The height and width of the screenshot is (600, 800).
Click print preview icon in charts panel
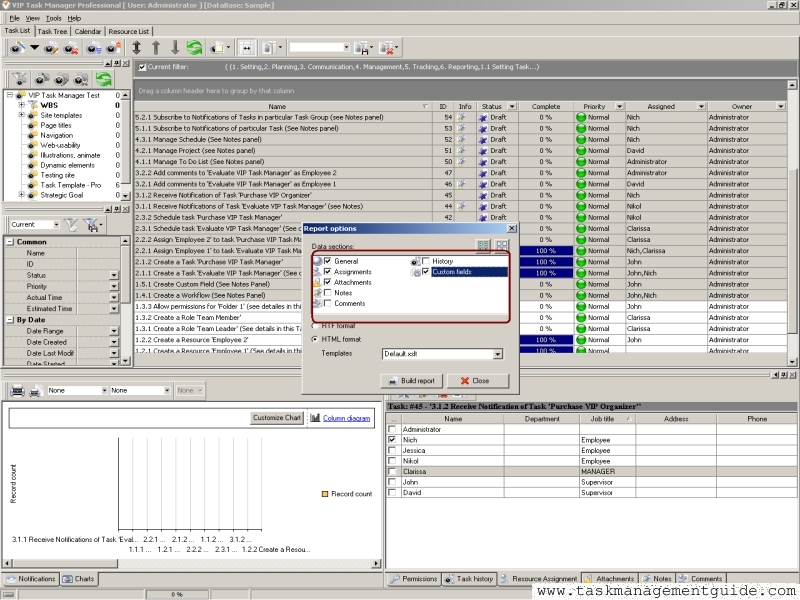point(35,391)
